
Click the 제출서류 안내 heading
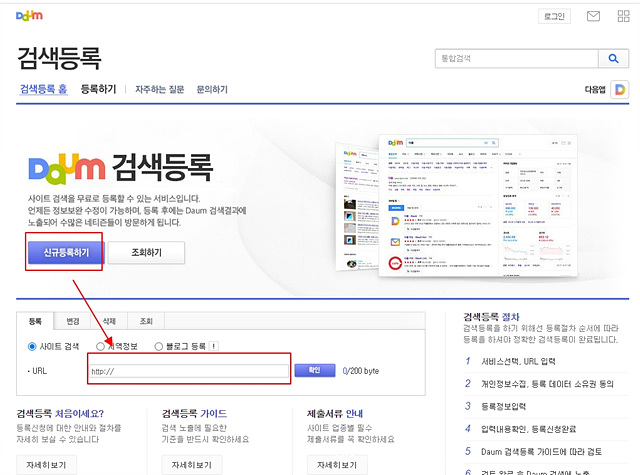[x=335, y=413]
